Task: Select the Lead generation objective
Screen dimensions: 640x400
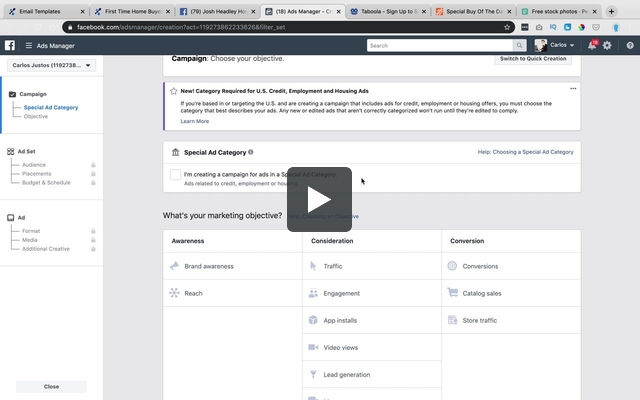Action: click(x=372, y=374)
